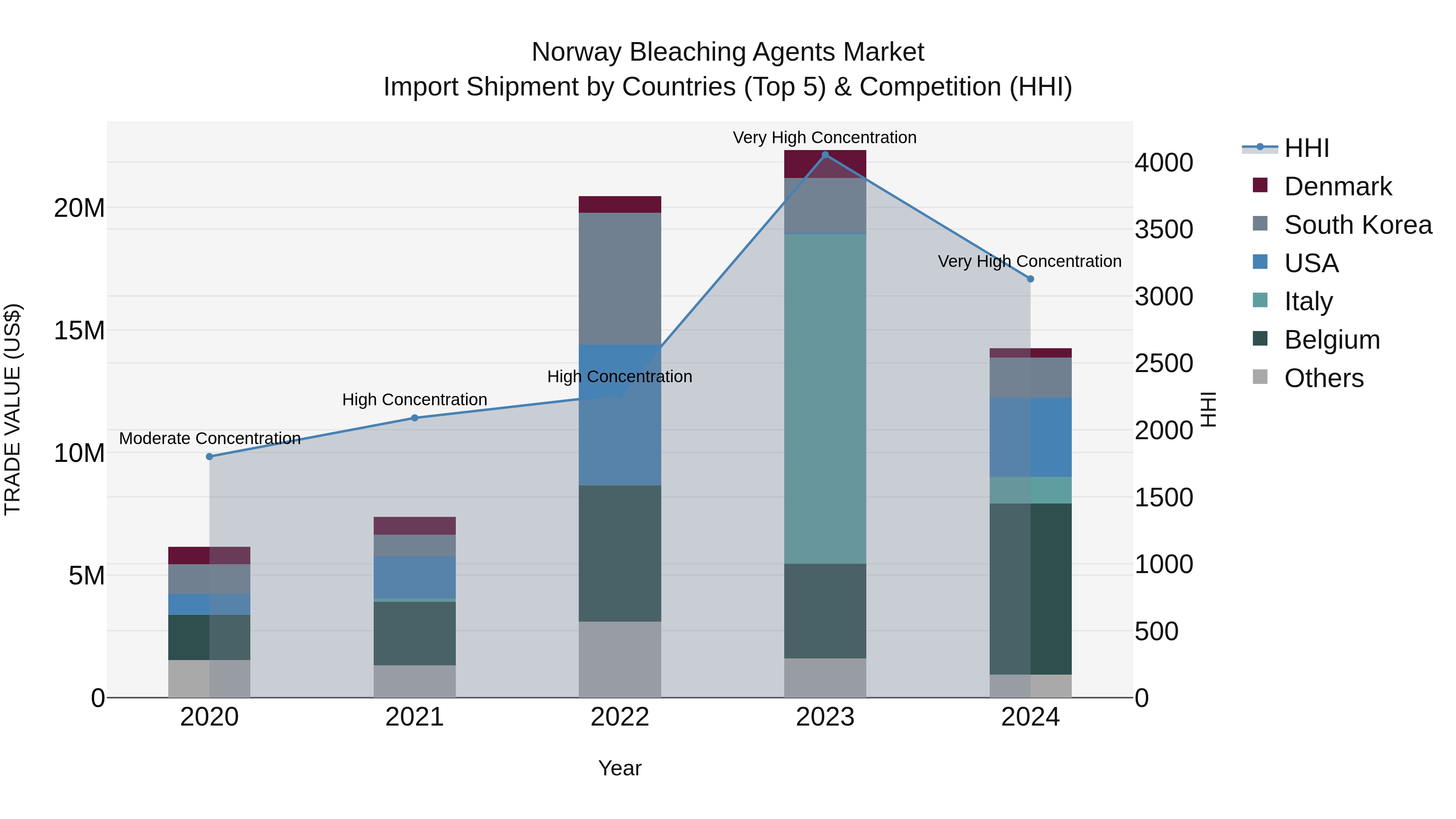1456x819 pixels.
Task: Click the USA legend color swatch
Action: (1260, 262)
